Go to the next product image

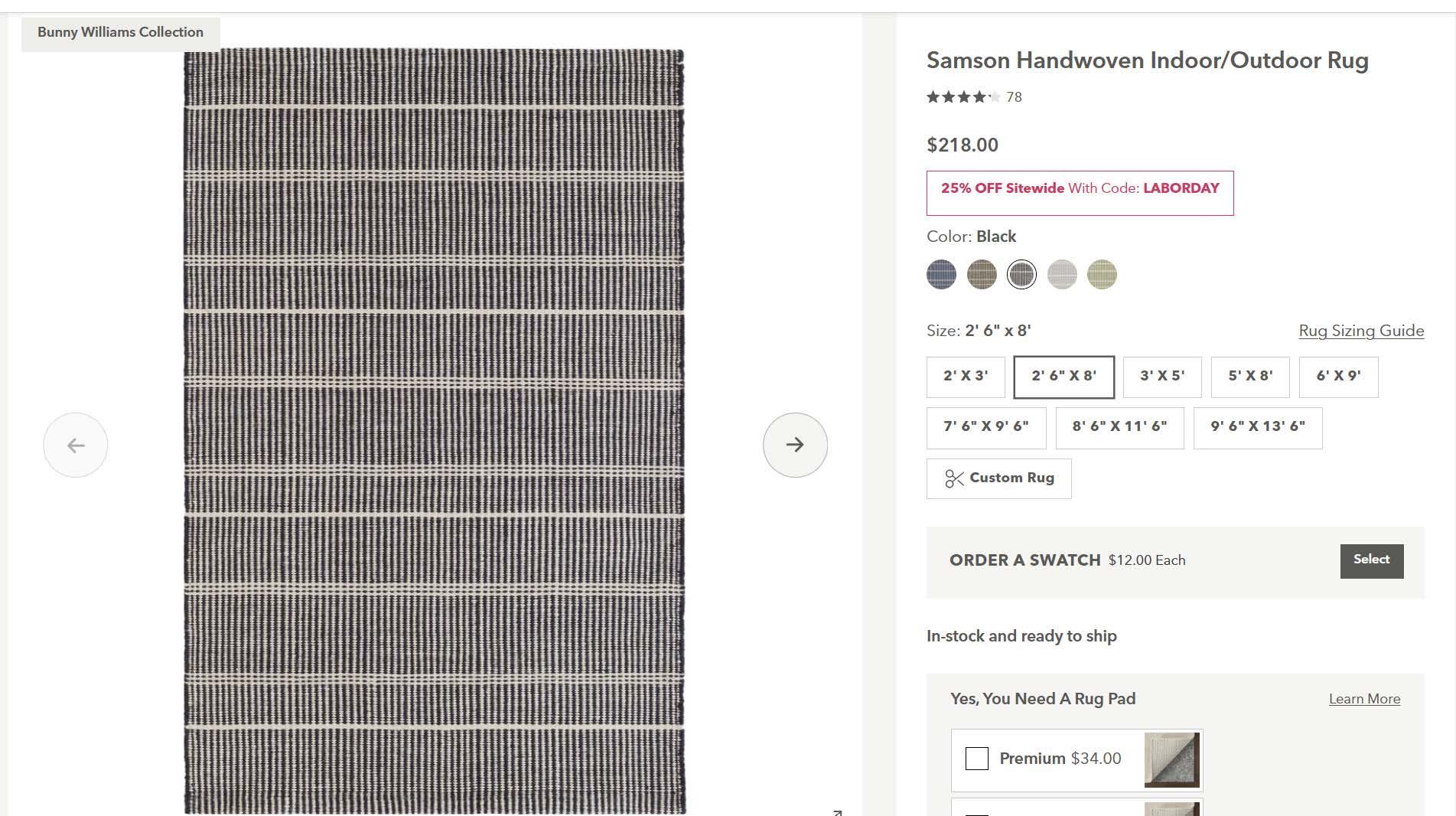click(795, 445)
